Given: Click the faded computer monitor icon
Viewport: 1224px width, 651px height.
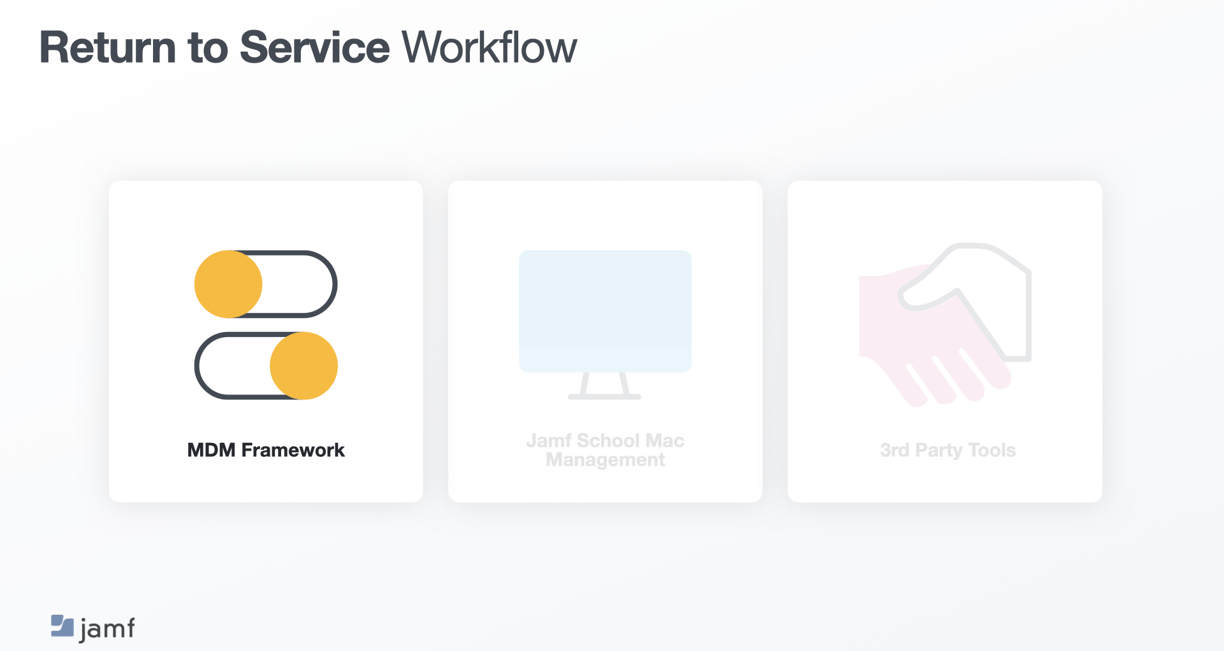Looking at the screenshot, I should click(605, 325).
